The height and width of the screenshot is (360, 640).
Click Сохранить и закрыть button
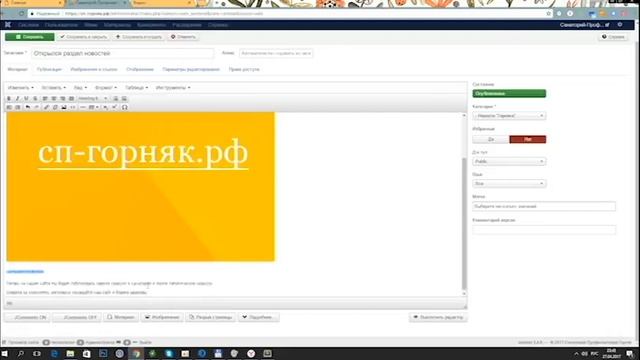coord(83,37)
